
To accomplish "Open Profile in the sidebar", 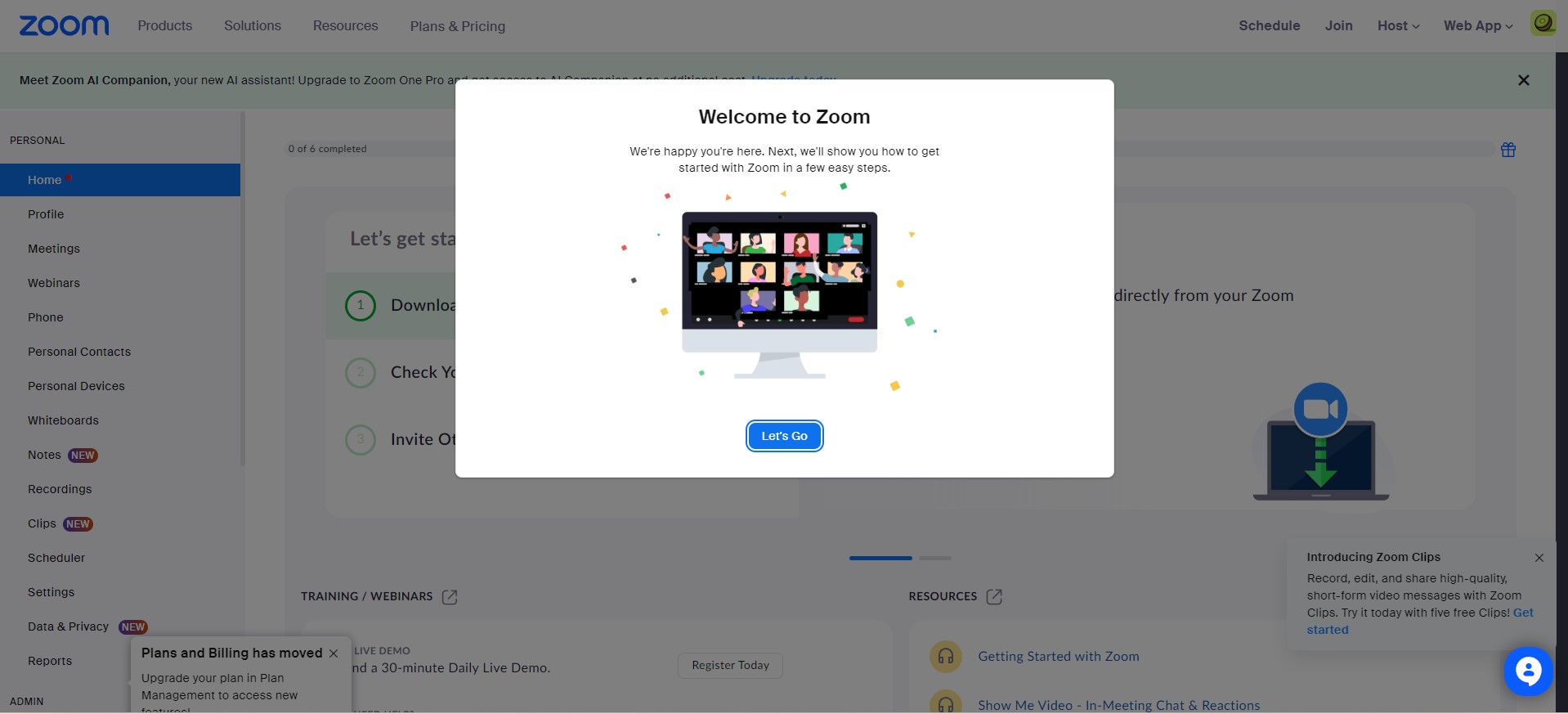I will 46,214.
